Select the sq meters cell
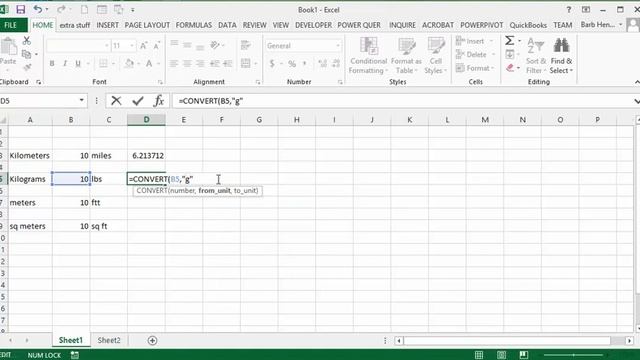This screenshot has height=360, width=640. [x=30, y=226]
